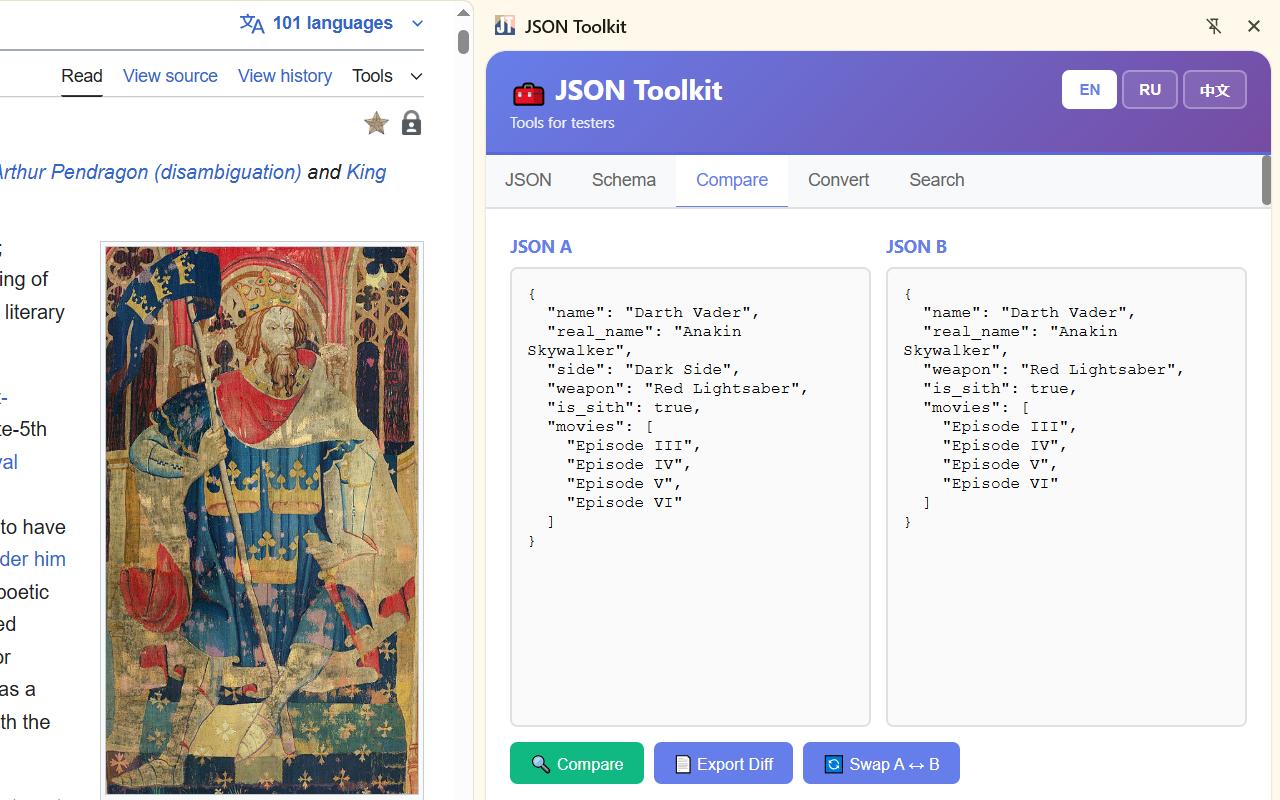Expand the 101 languages dropdown arrow
Viewport: 1280px width, 800px height.
417,24
